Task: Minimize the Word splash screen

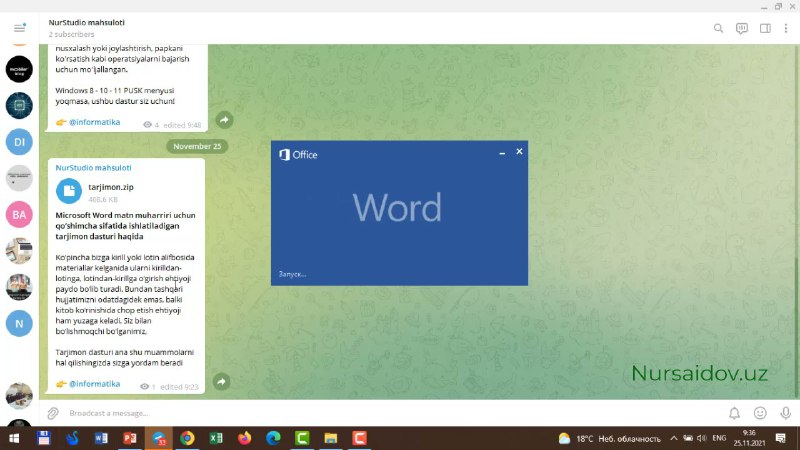Action: tap(502, 153)
